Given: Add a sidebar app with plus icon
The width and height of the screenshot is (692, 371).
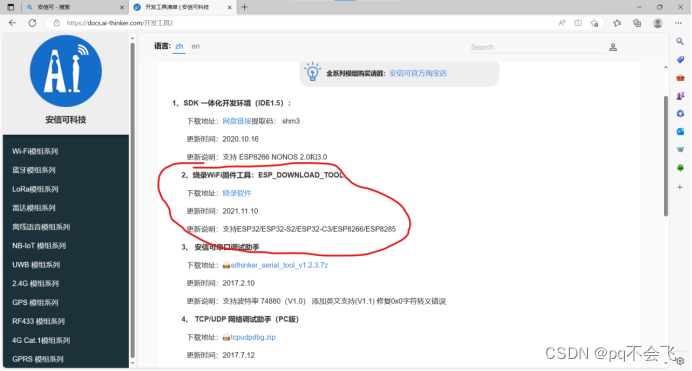Looking at the screenshot, I should click(680, 187).
